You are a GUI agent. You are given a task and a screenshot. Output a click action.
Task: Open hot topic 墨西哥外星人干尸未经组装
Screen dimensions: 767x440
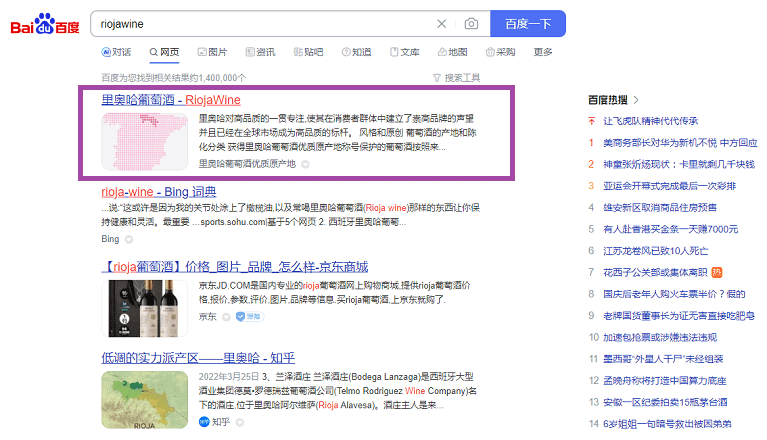click(x=663, y=359)
